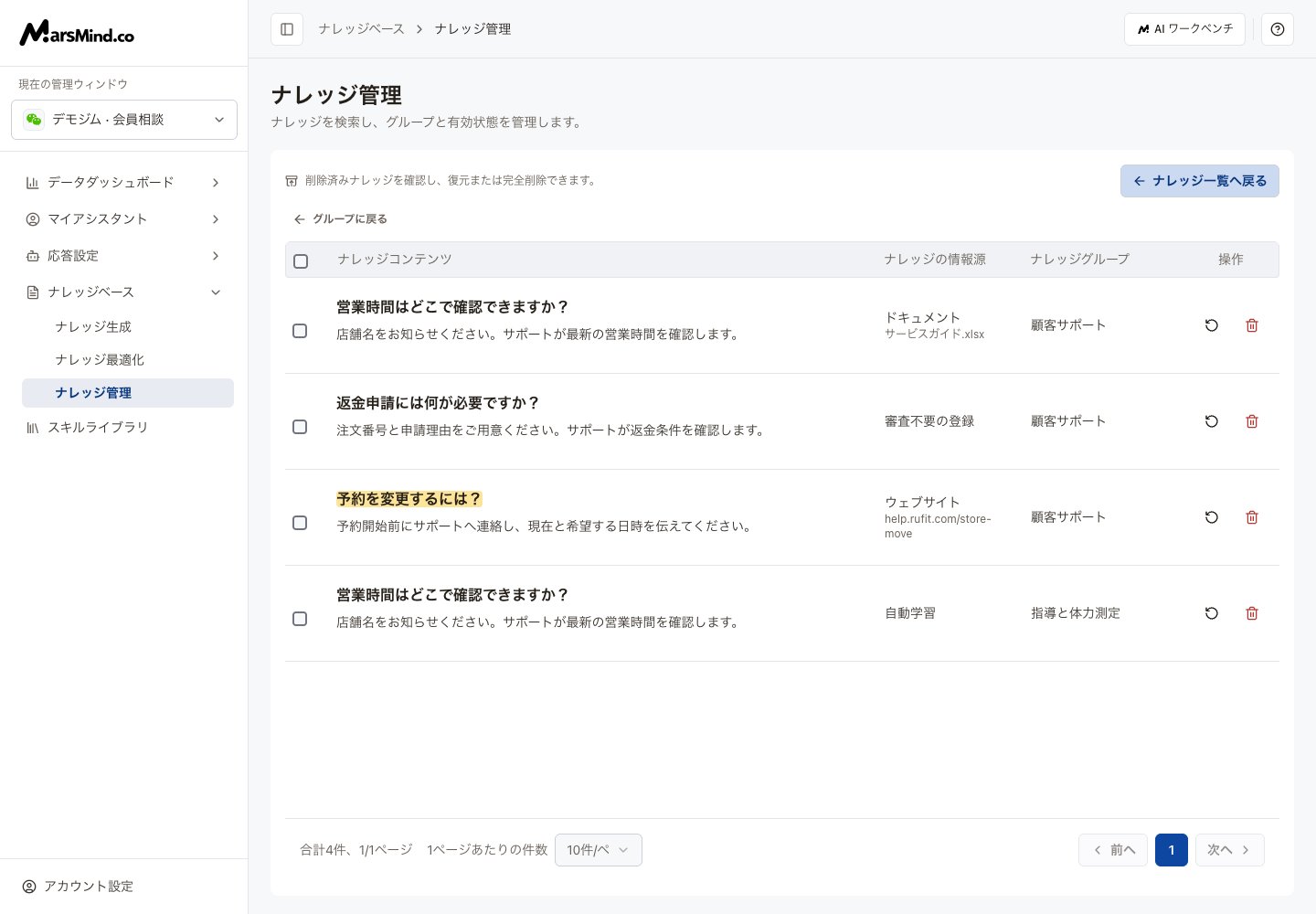Go to page 1 in pagination
The image size is (1316, 914).
tap(1172, 850)
